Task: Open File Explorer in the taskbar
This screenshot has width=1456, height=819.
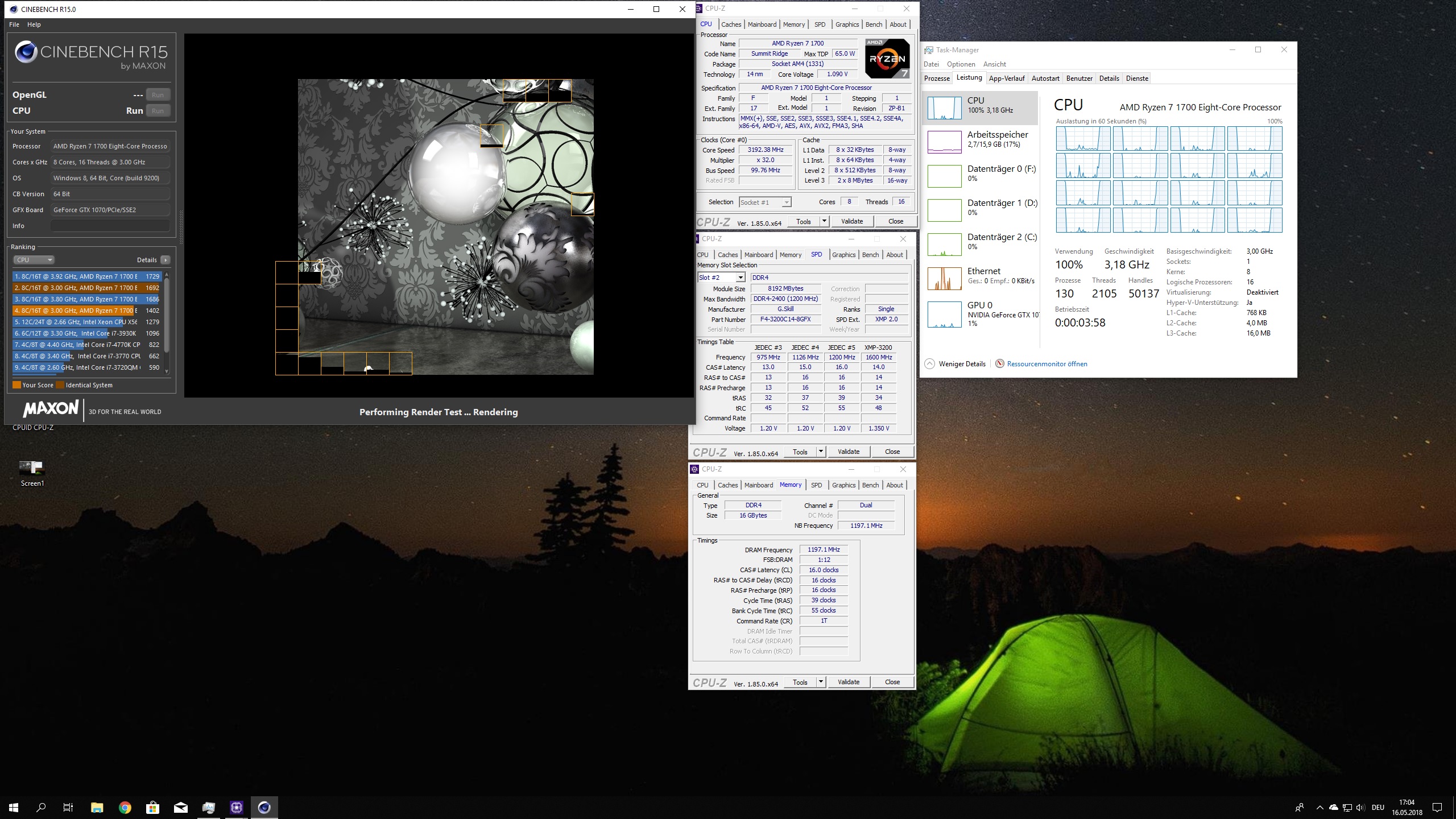Action: click(x=97, y=807)
